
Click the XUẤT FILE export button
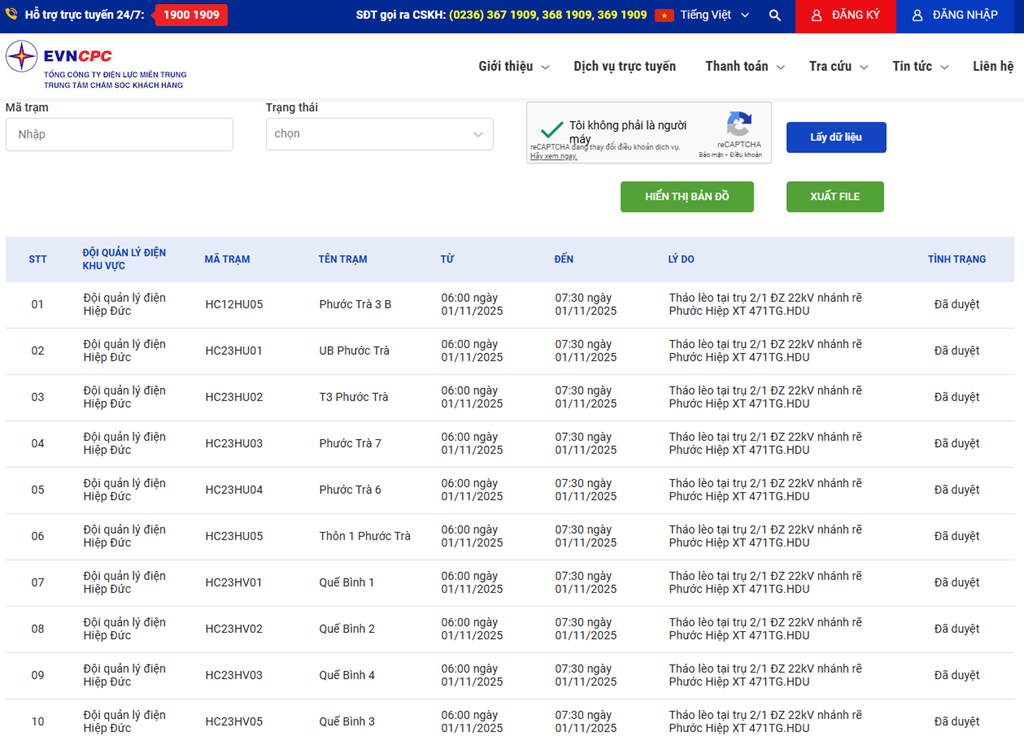tap(835, 197)
